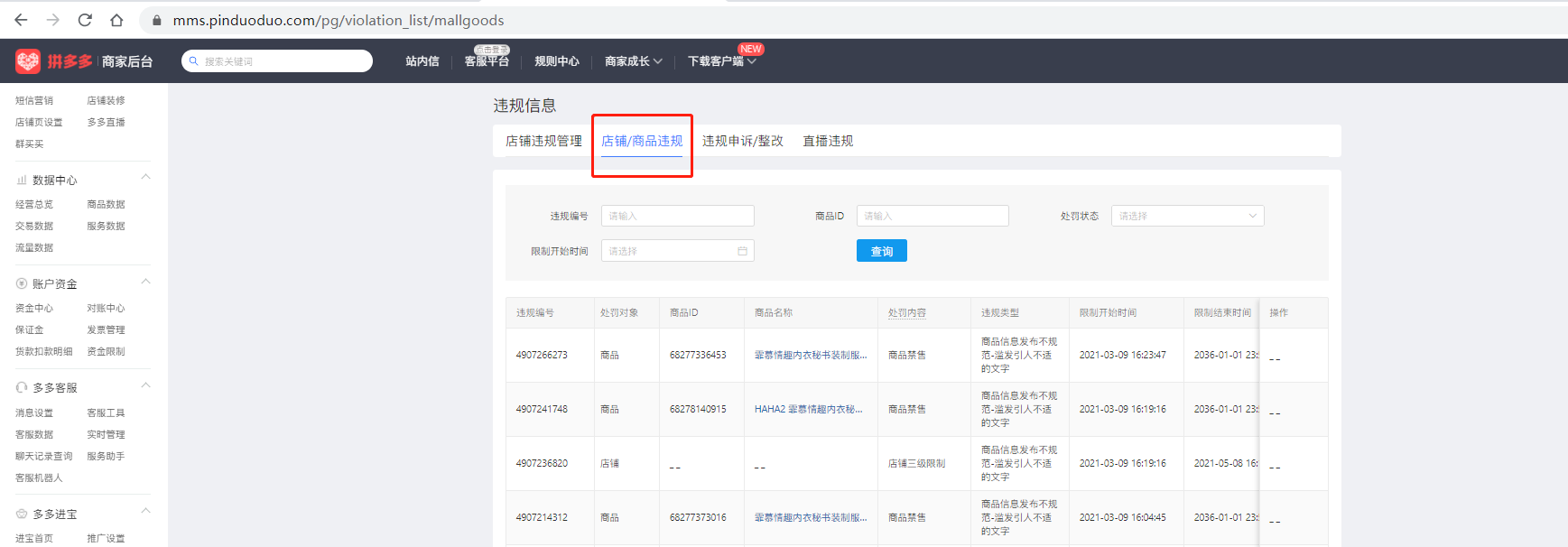Open product link for ID 68278140915
The image size is (1568, 547).
(x=808, y=409)
